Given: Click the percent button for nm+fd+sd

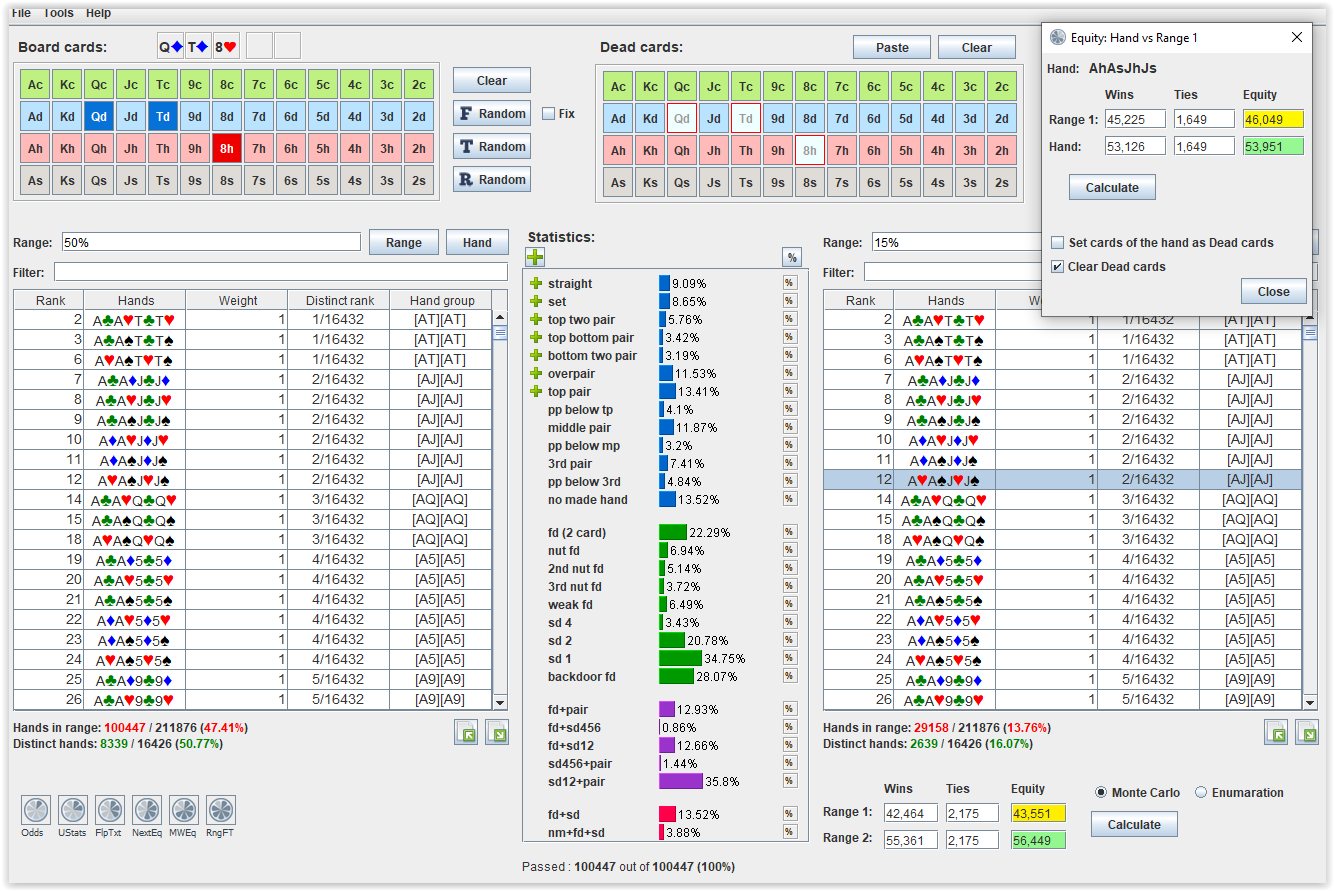Looking at the screenshot, I should tap(790, 832).
